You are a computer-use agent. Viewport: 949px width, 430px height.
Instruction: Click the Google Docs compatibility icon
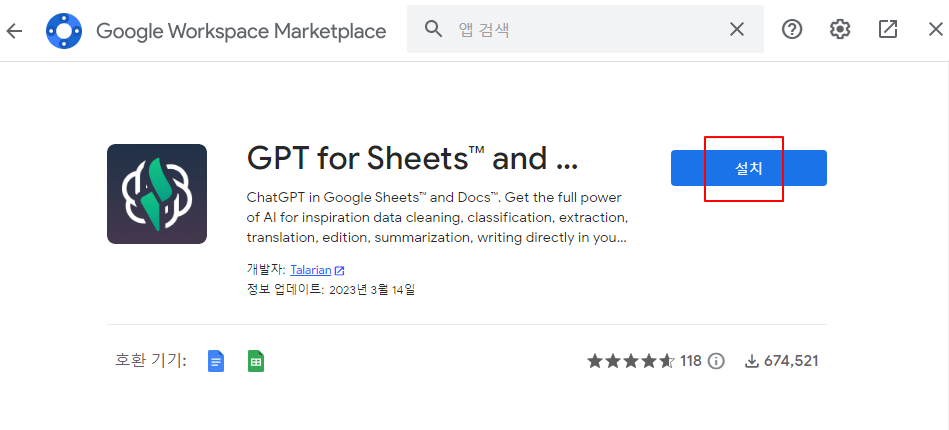(x=216, y=361)
